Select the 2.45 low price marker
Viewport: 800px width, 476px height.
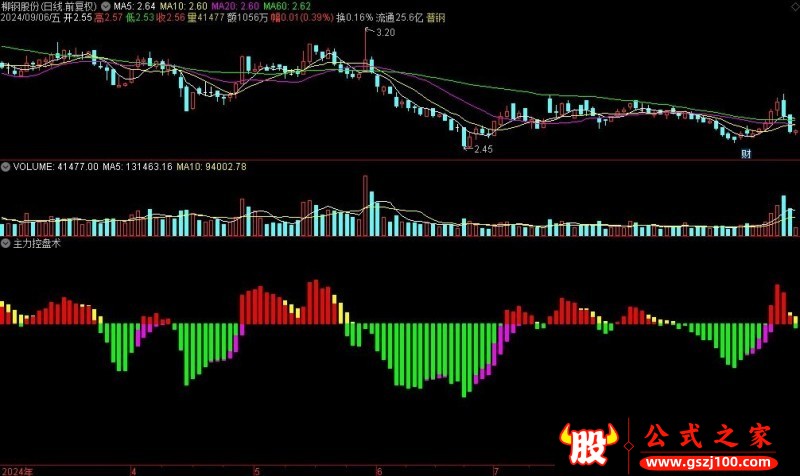pos(483,149)
